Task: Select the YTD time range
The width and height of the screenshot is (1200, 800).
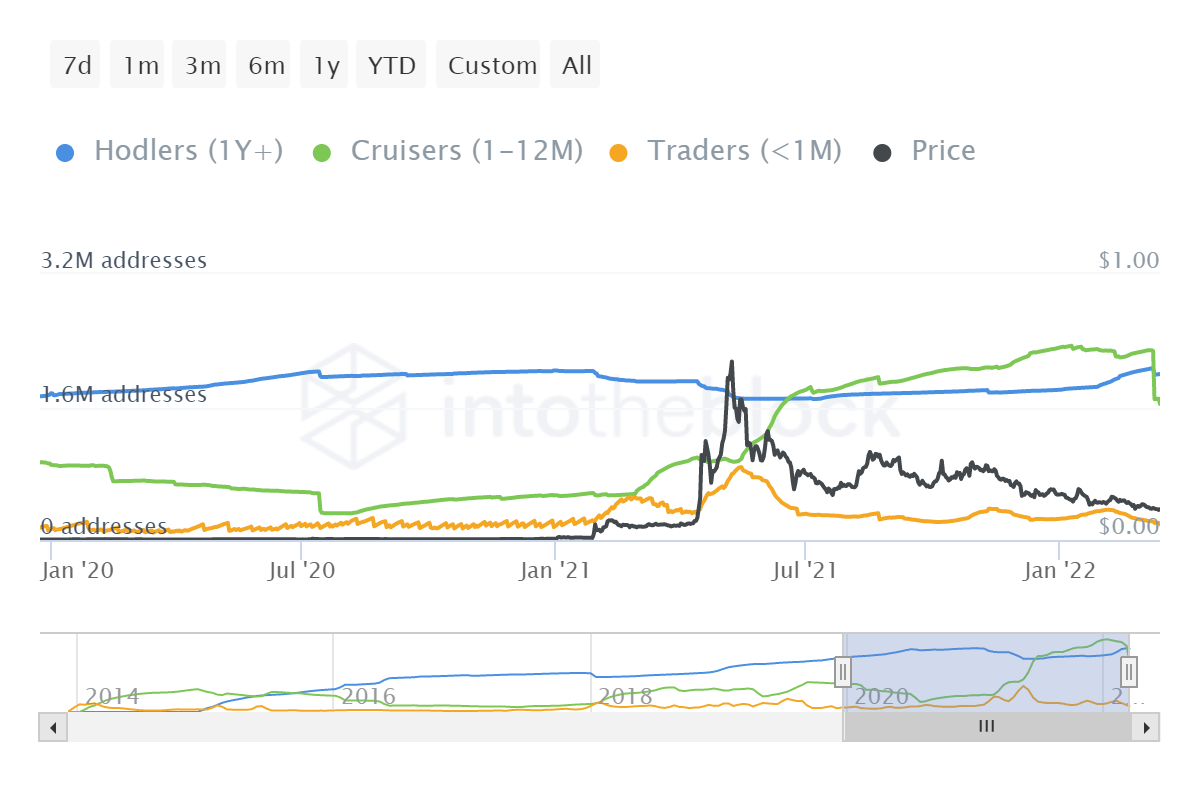Action: point(390,64)
